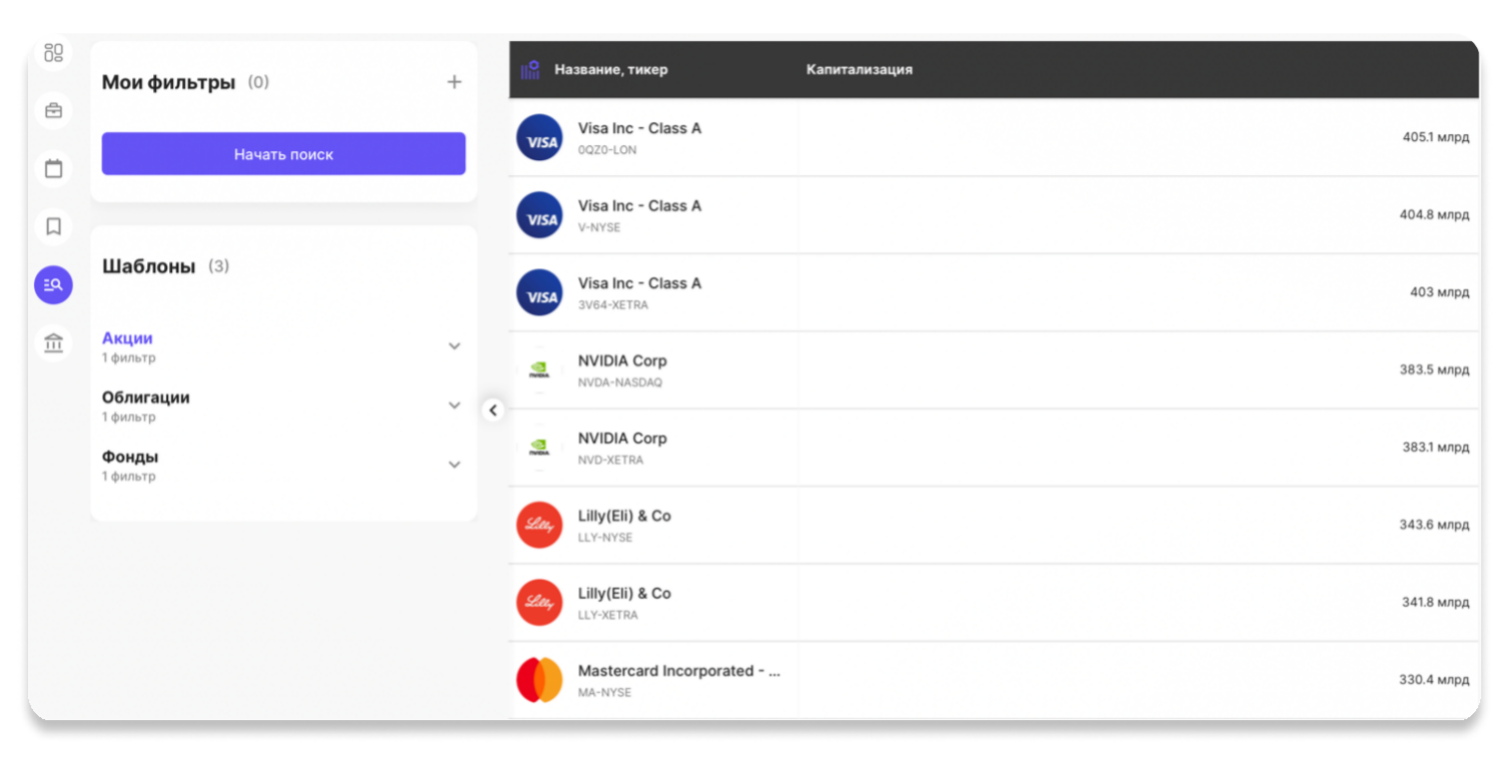
Task: Click the Шаблоны heading
Action: pyautogui.click(x=149, y=266)
